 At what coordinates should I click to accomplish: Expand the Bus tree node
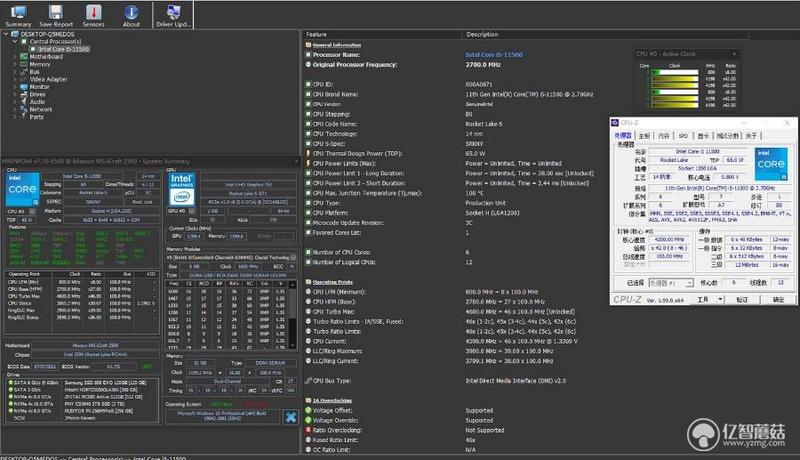tap(15, 72)
